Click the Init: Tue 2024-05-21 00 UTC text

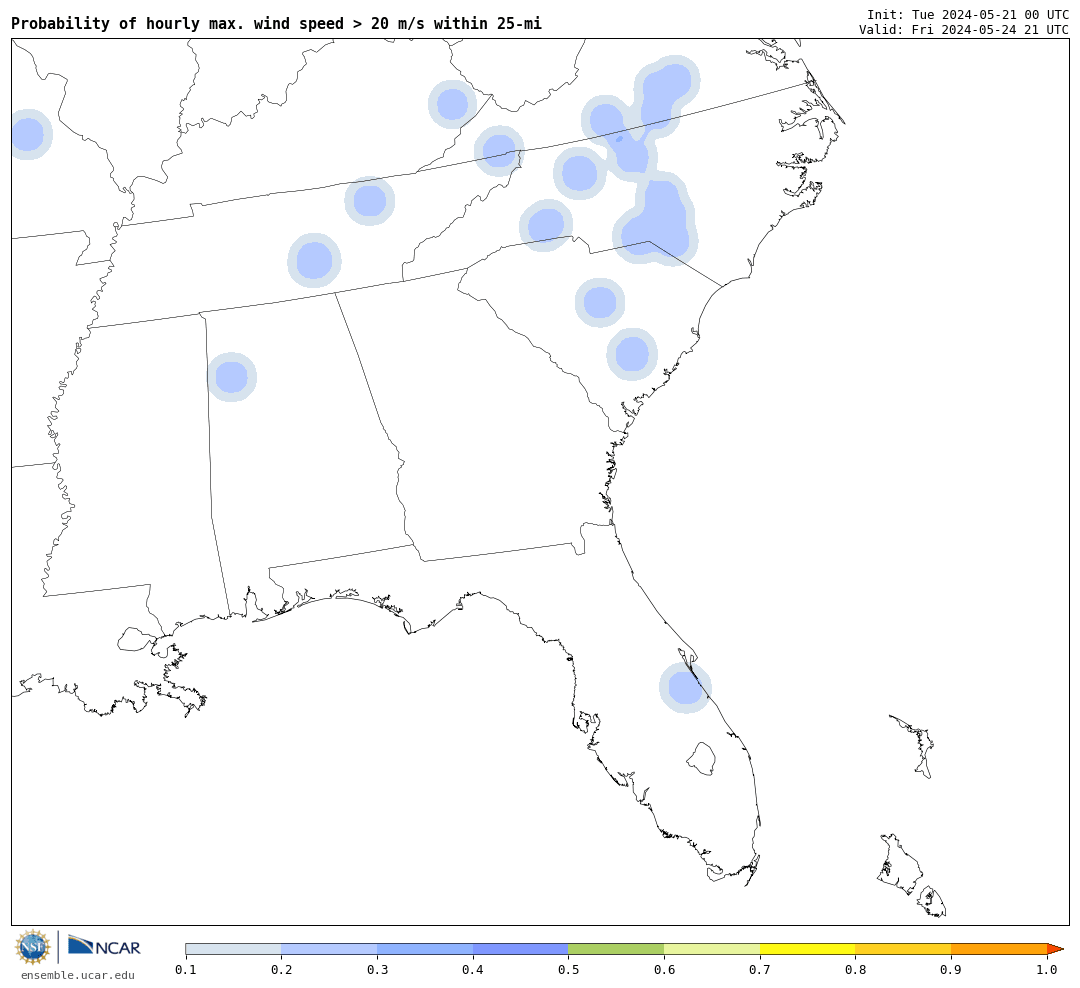968,14
